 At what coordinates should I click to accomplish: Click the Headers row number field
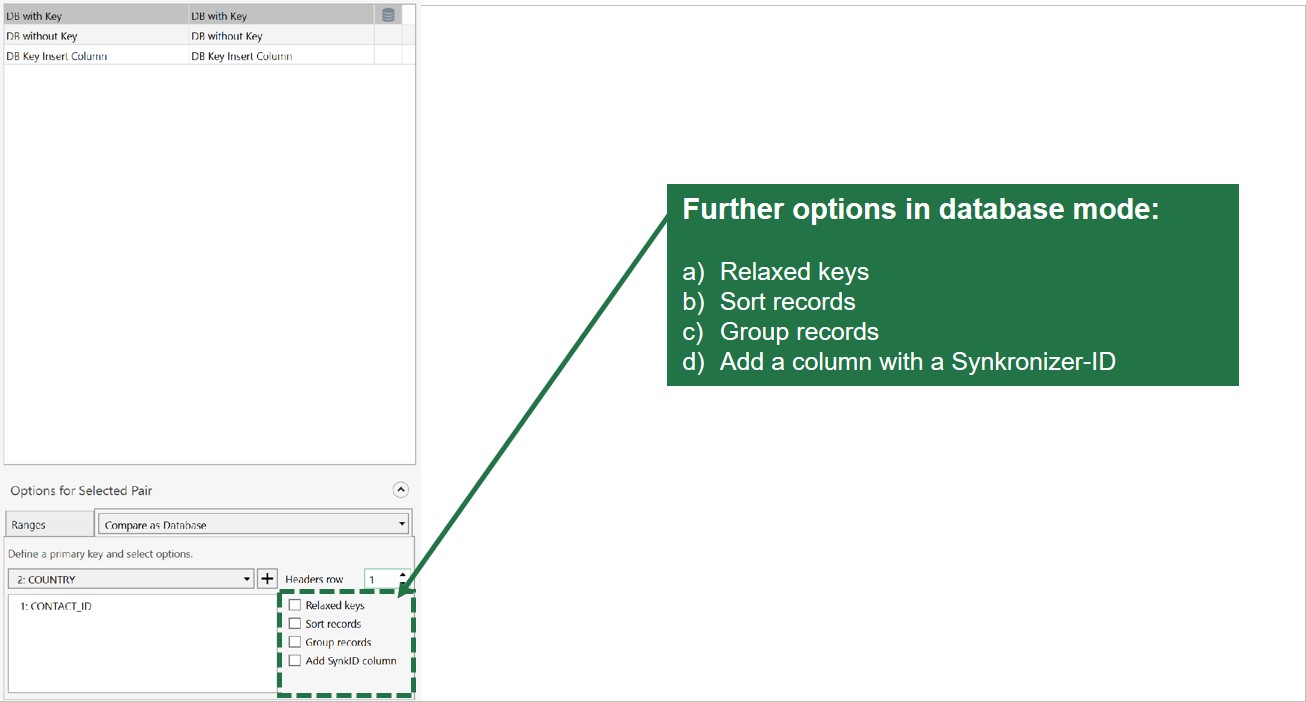click(x=381, y=579)
